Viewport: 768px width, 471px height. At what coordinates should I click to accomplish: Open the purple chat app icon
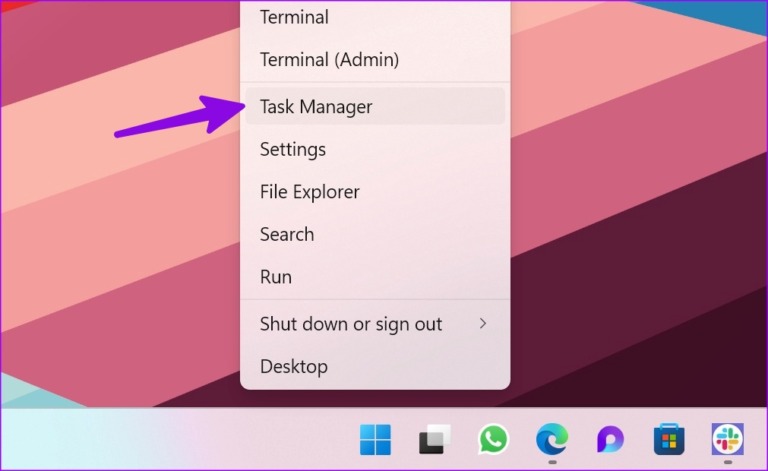(610, 439)
